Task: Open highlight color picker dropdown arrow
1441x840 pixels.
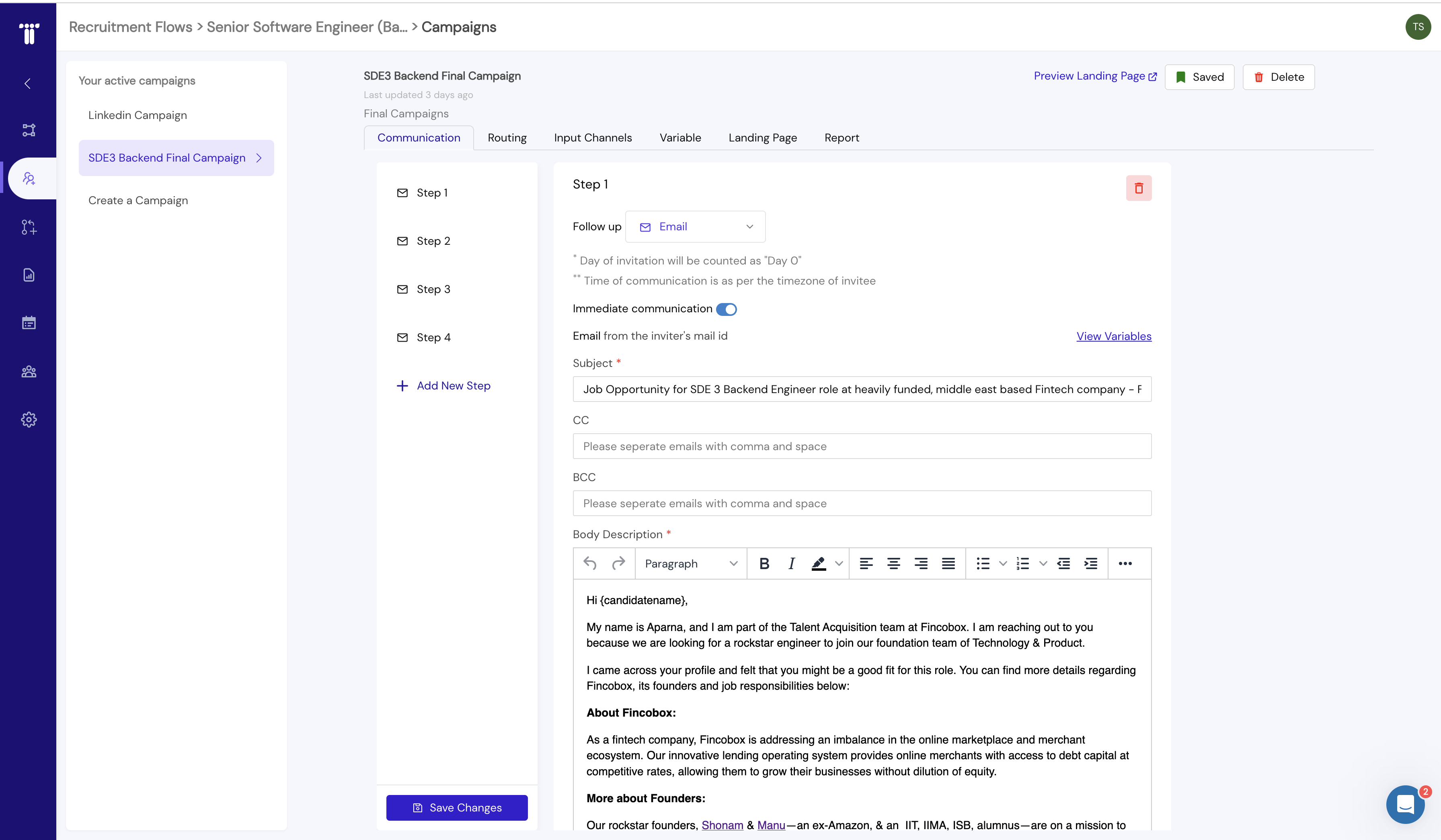Action: coord(839,563)
